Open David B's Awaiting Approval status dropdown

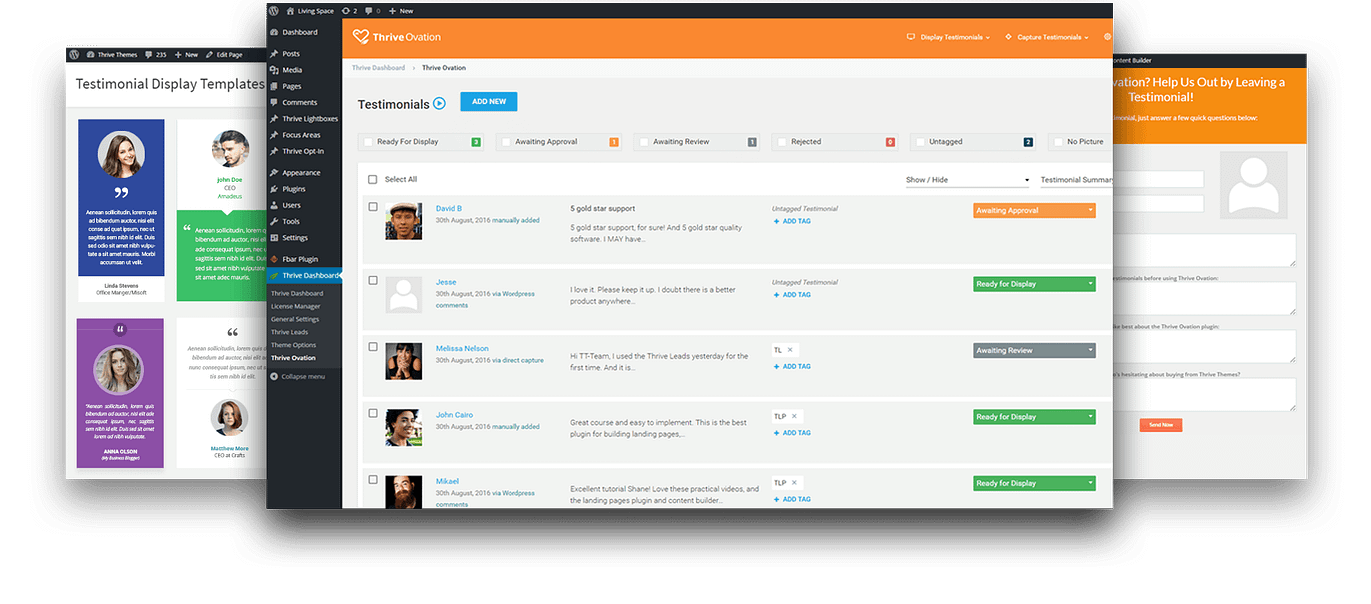tap(1034, 211)
